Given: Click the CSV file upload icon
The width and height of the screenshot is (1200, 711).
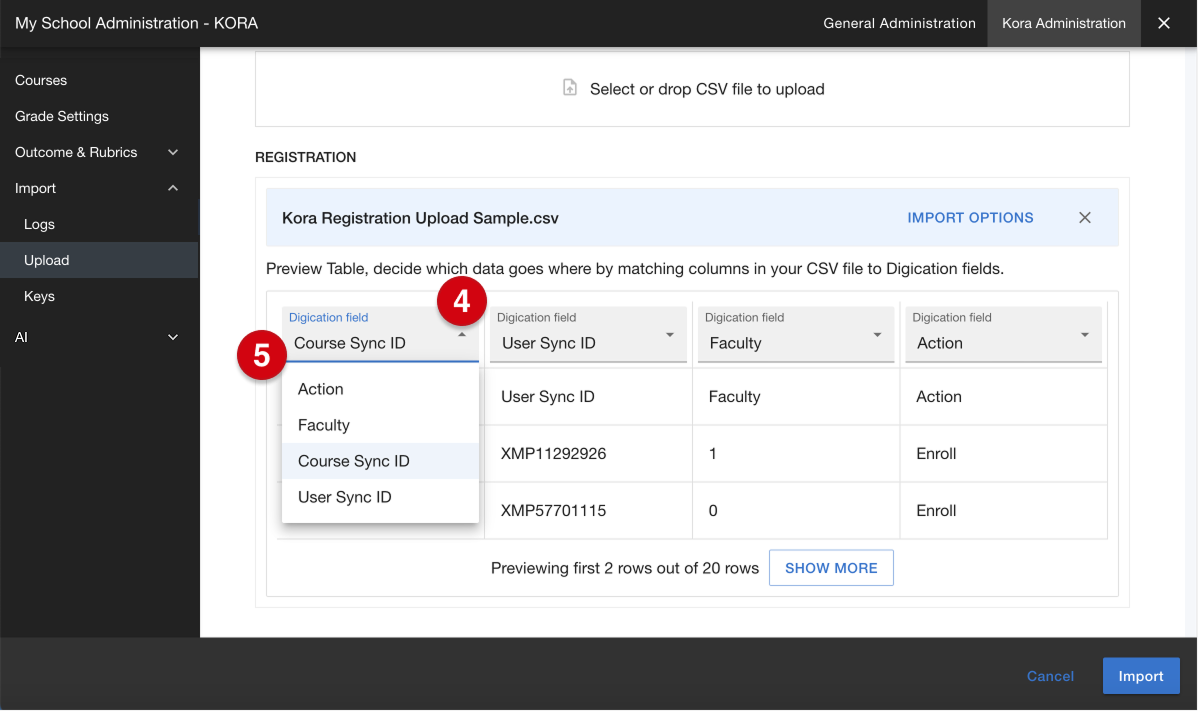Looking at the screenshot, I should [570, 89].
